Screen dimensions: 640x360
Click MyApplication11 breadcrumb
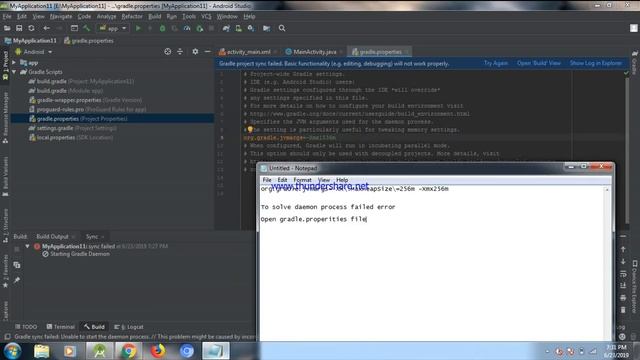click(31, 41)
